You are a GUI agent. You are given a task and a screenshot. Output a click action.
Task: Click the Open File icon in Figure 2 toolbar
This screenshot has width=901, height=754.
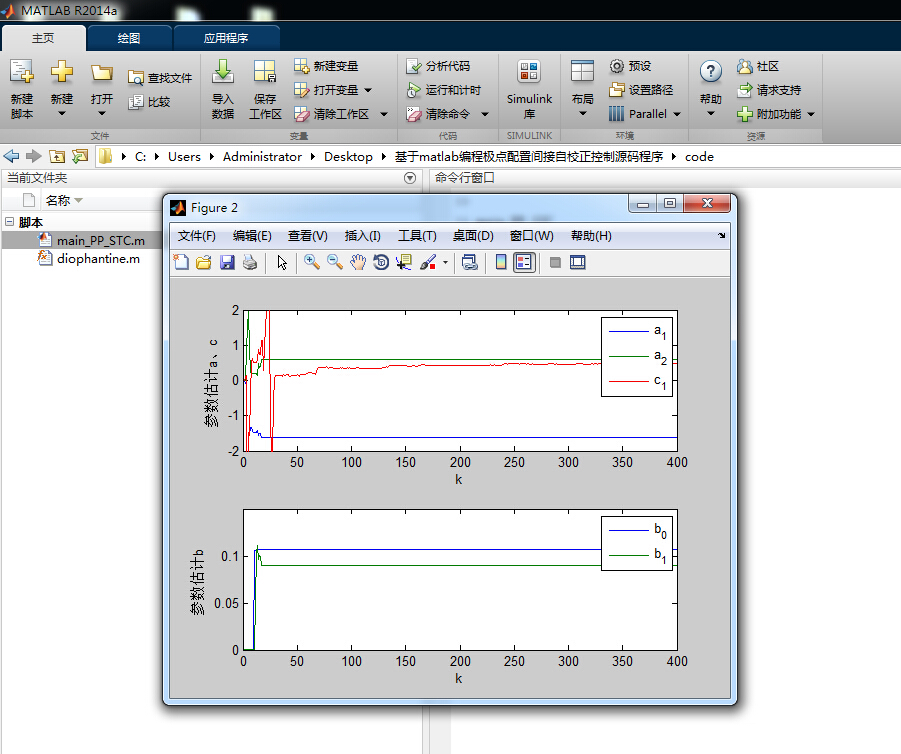[x=203, y=263]
